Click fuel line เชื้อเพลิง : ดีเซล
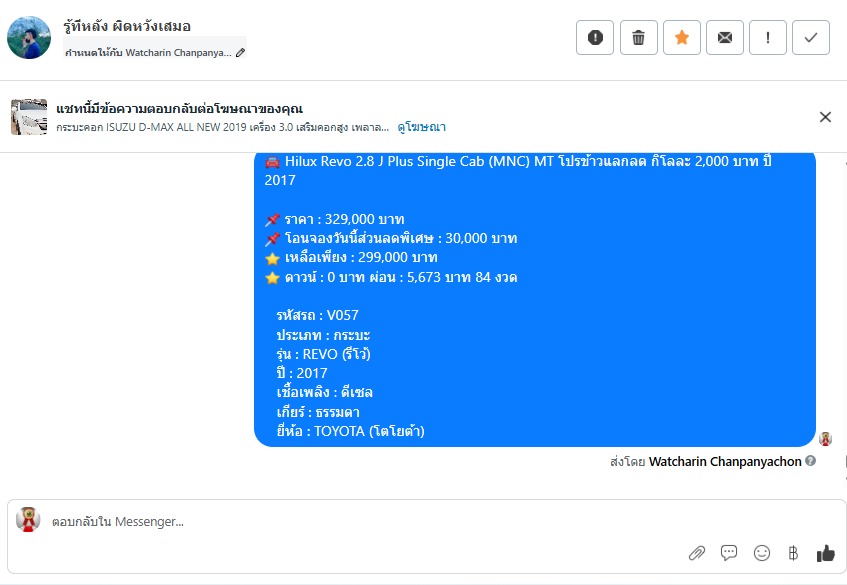The image size is (847, 585). tap(325, 392)
